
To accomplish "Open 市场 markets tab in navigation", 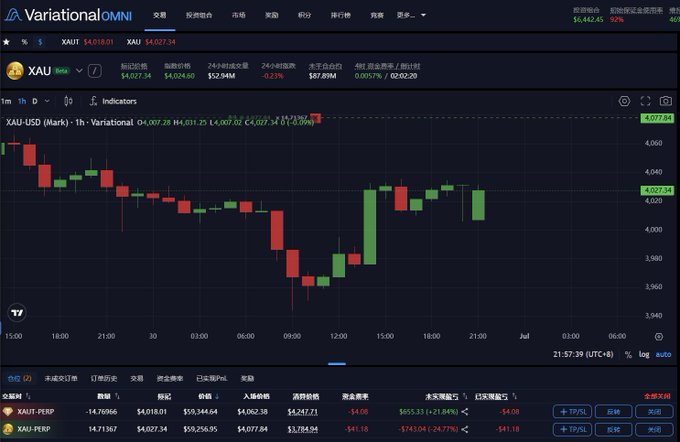I will (x=239, y=15).
